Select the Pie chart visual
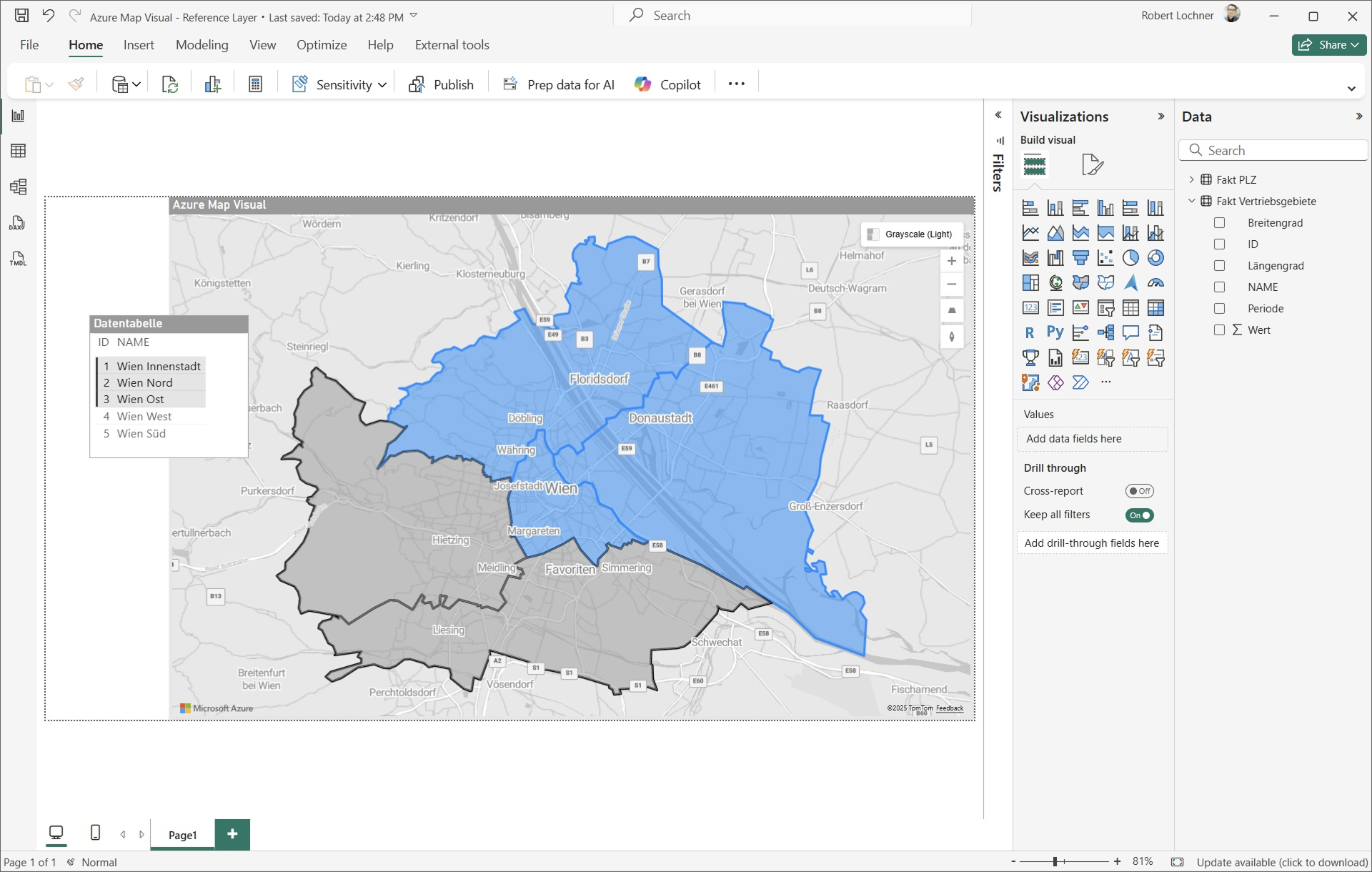This screenshot has width=1372, height=872. click(1130, 258)
